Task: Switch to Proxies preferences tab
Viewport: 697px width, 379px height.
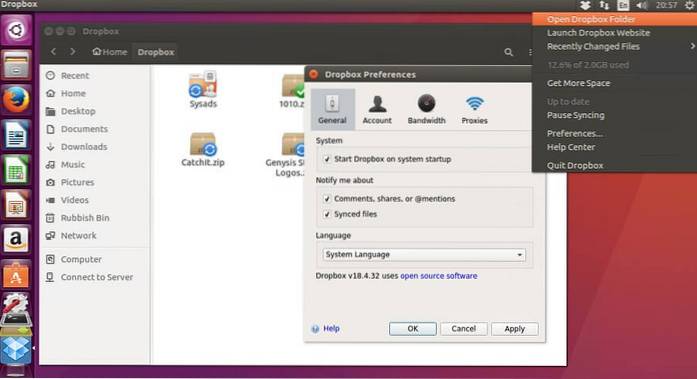Action: 474,109
